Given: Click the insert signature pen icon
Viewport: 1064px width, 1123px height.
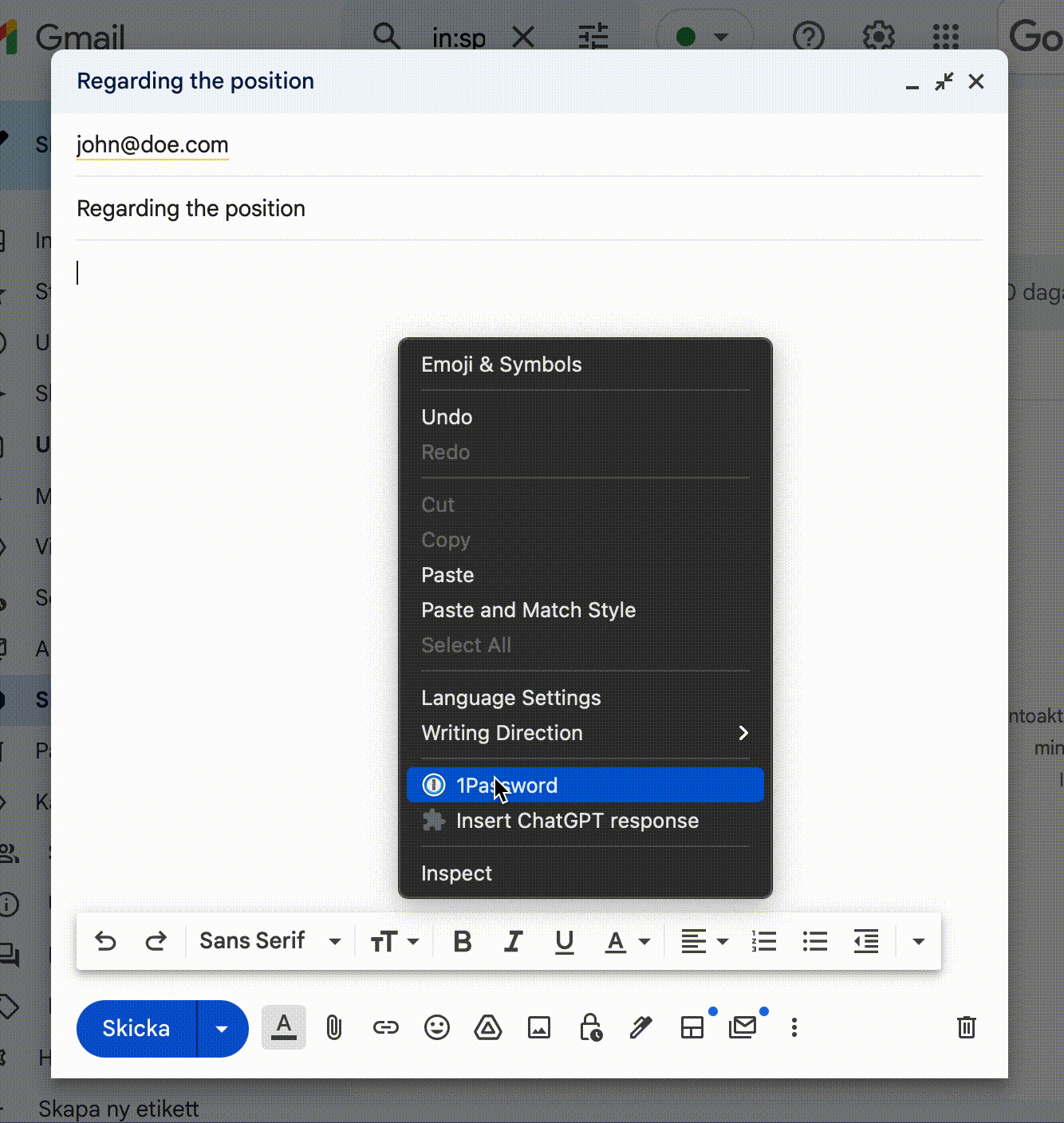Looking at the screenshot, I should click(640, 1027).
